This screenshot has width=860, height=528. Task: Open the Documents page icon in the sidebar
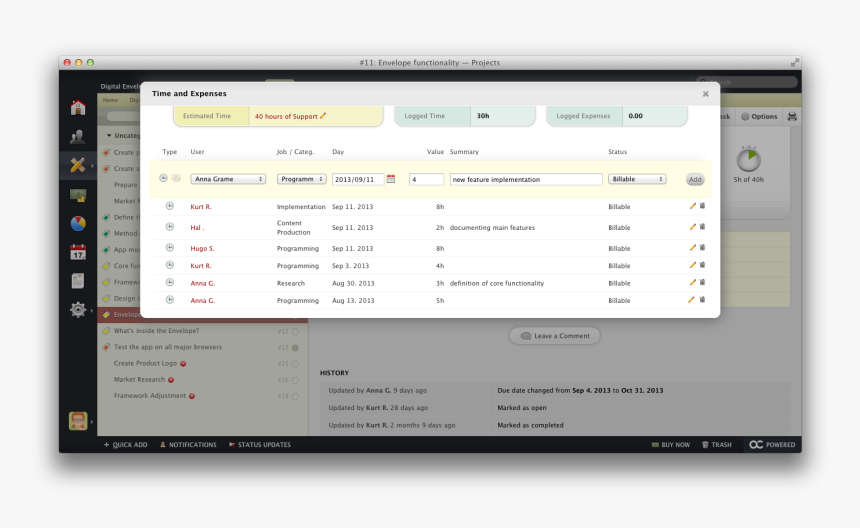78,281
